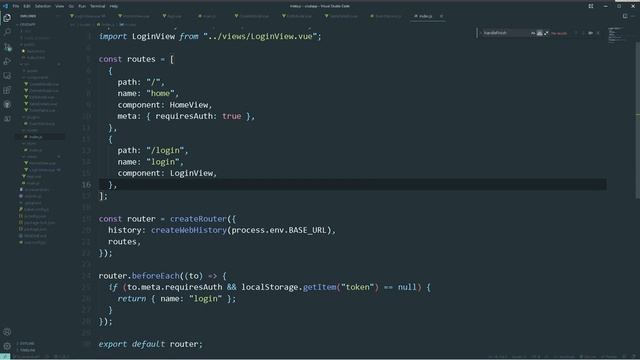Click the VS Code logo in title bar
The image size is (640, 360).
tap(5, 6)
